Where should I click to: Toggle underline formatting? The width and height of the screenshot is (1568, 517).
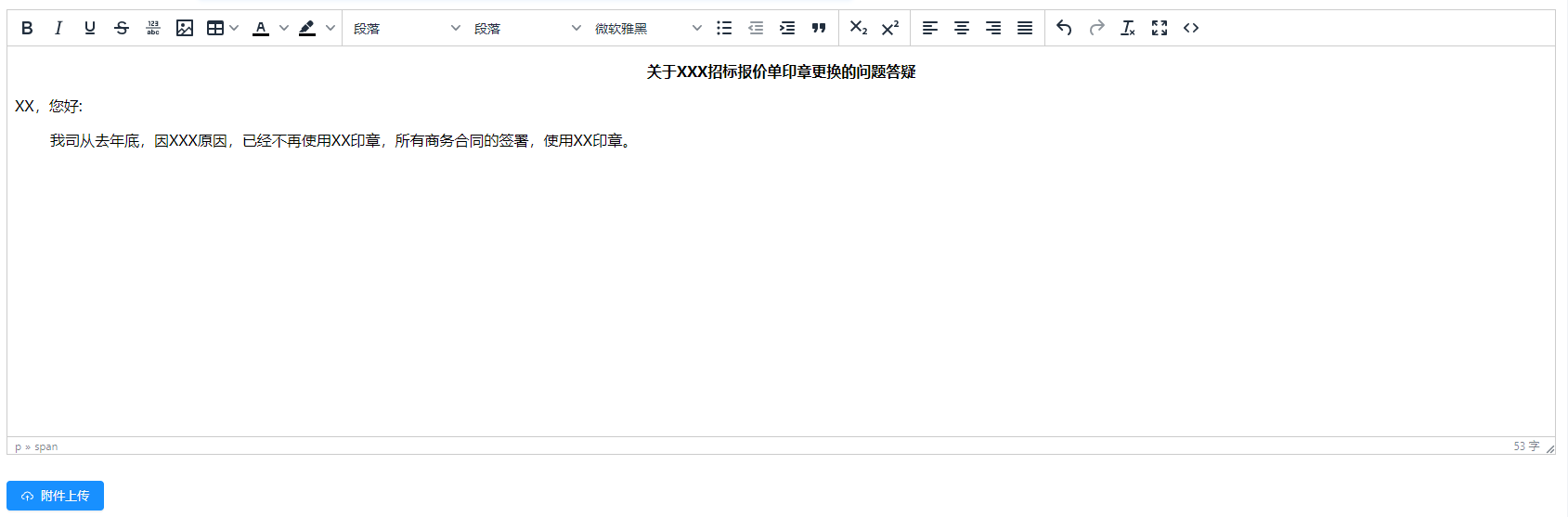90,28
